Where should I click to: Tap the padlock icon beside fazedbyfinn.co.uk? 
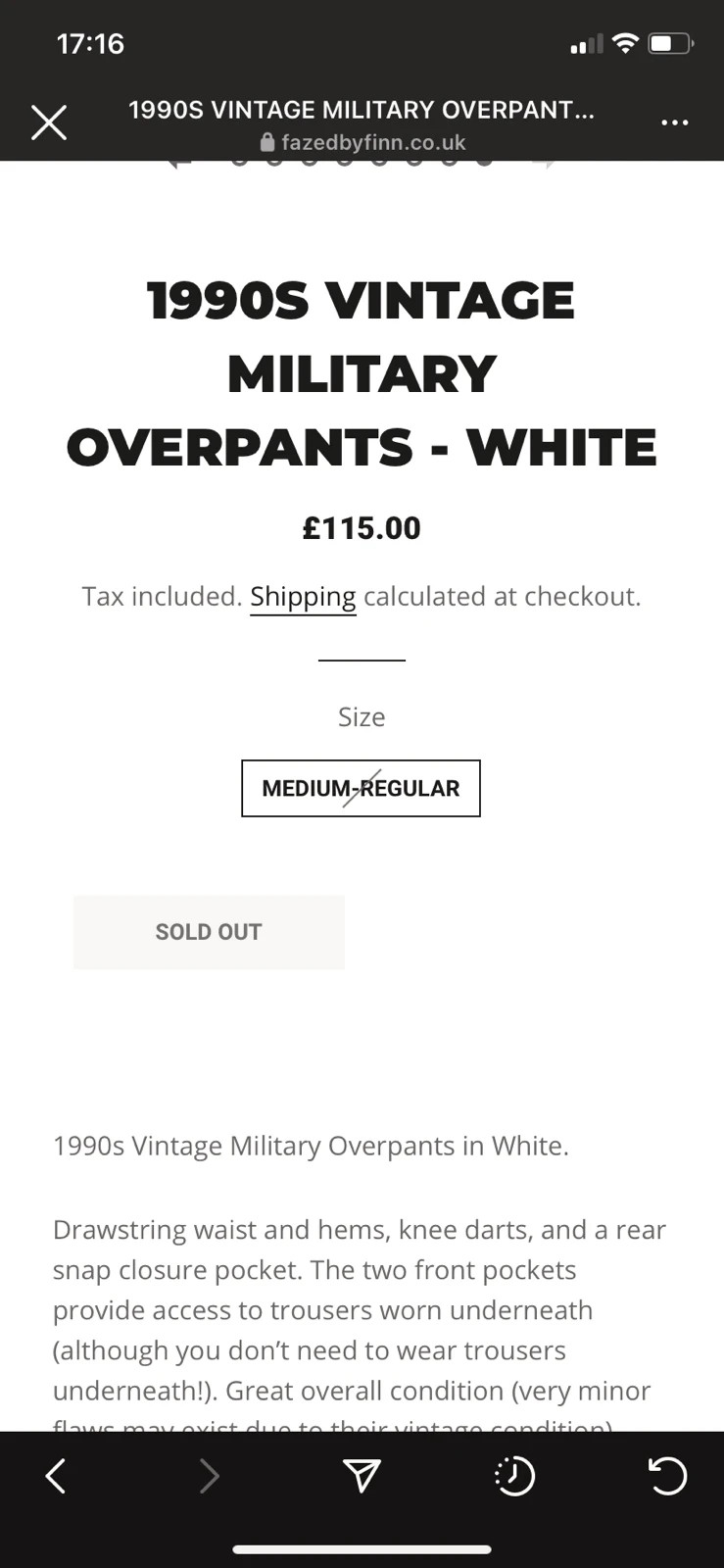pos(267,142)
